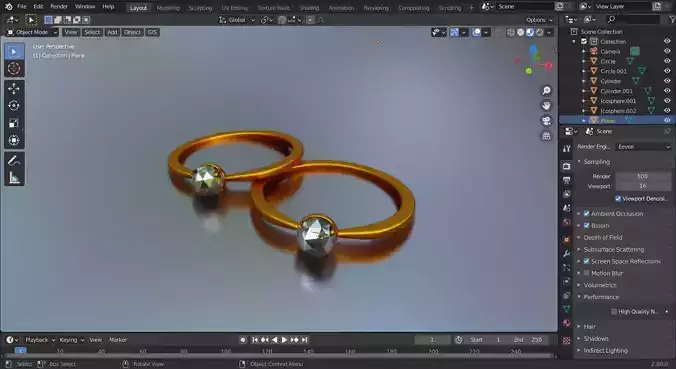Open the timeline Playback menu

pyautogui.click(x=40, y=340)
